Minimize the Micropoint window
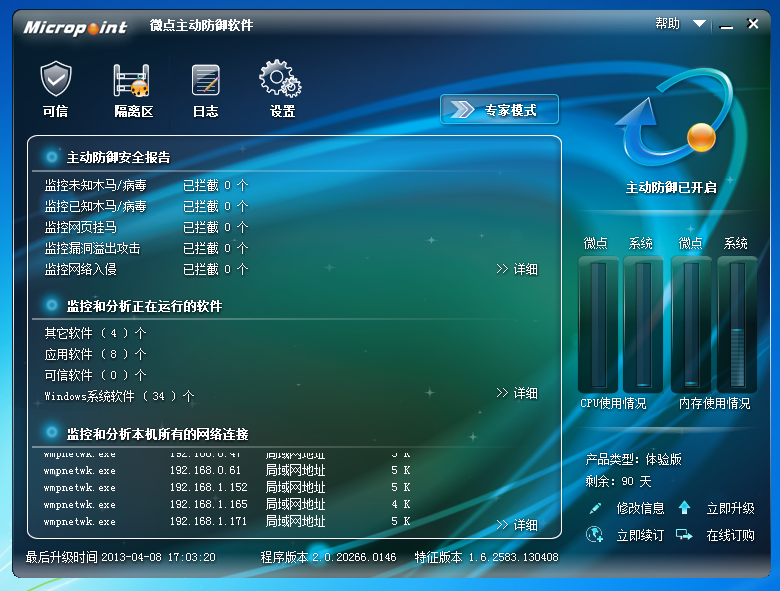This screenshot has height=591, width=780. pos(726,25)
